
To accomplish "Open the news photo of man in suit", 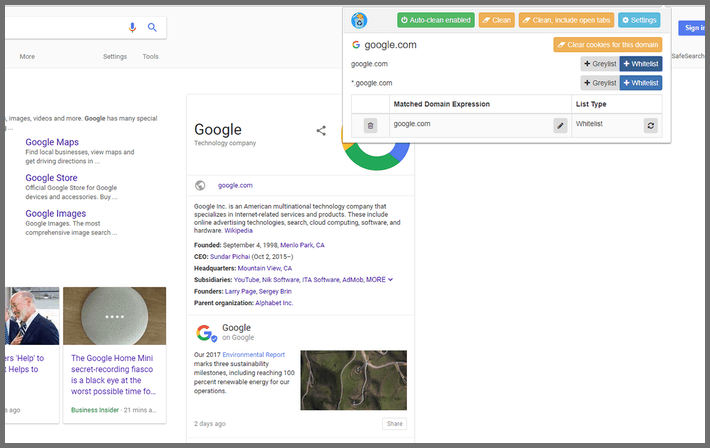I will tap(32, 316).
